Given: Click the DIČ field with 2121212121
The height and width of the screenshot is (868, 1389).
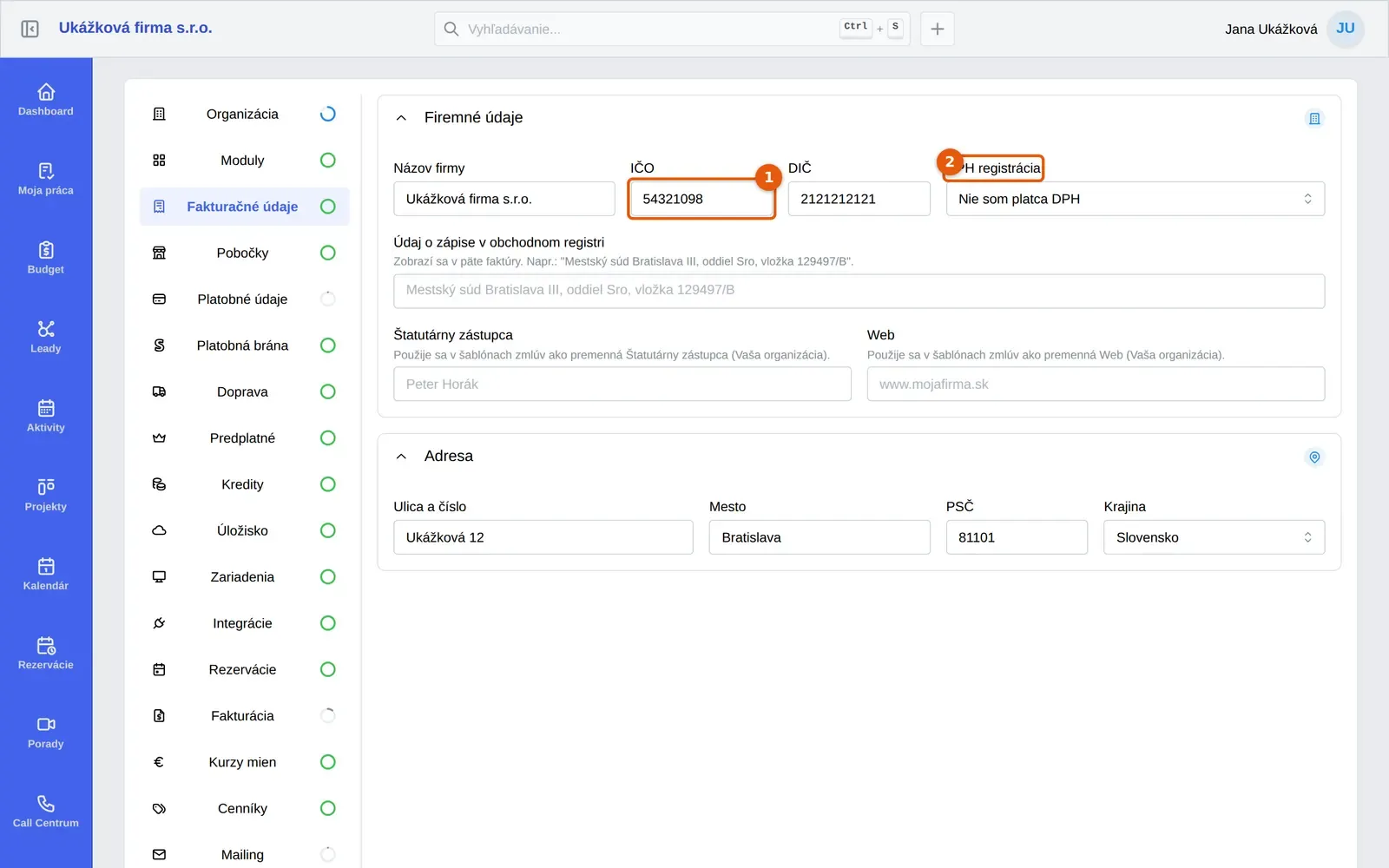Looking at the screenshot, I should [x=859, y=199].
